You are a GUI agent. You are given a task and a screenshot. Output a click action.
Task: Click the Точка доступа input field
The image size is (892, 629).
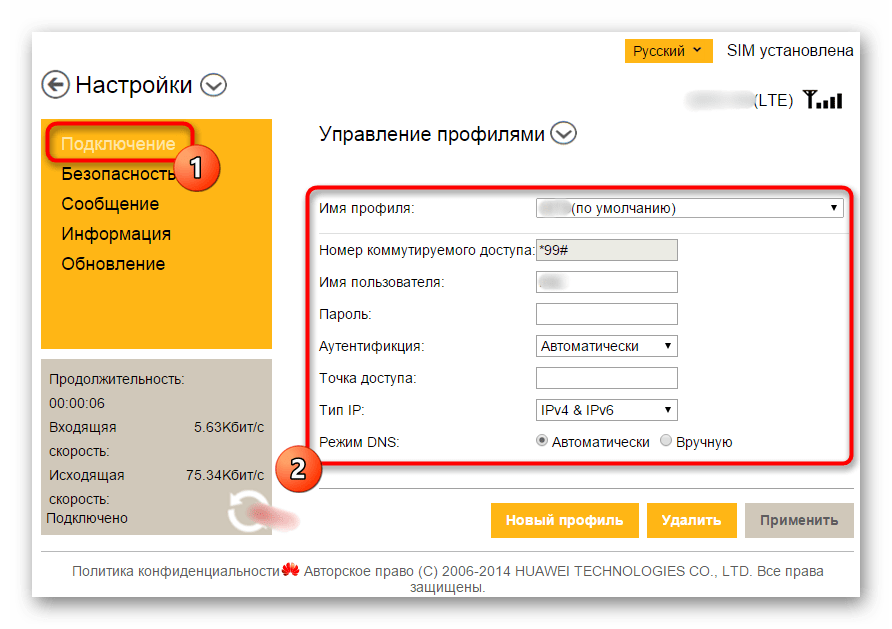point(606,378)
